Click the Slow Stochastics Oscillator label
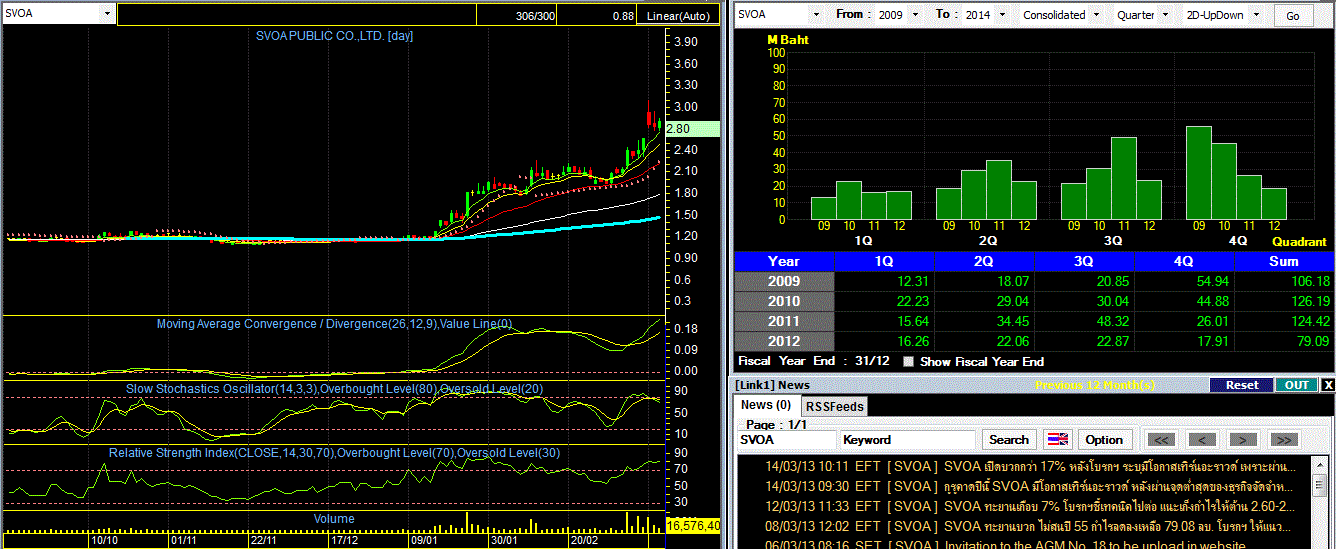The image size is (1336, 549). 334,388
